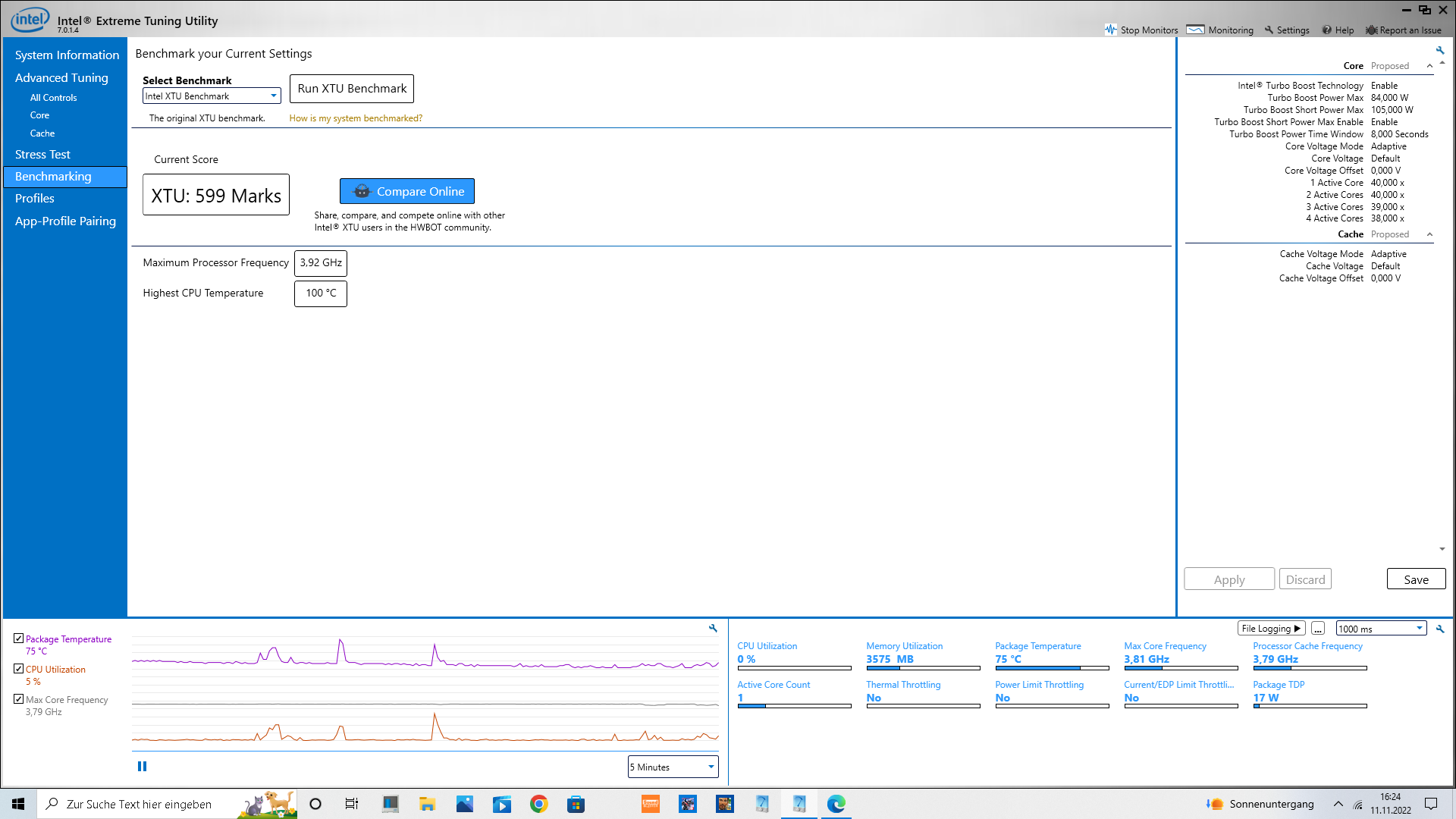Viewport: 1456px width, 819px height.
Task: Toggle CPU Utilization graph checkbox
Action: click(x=18, y=669)
